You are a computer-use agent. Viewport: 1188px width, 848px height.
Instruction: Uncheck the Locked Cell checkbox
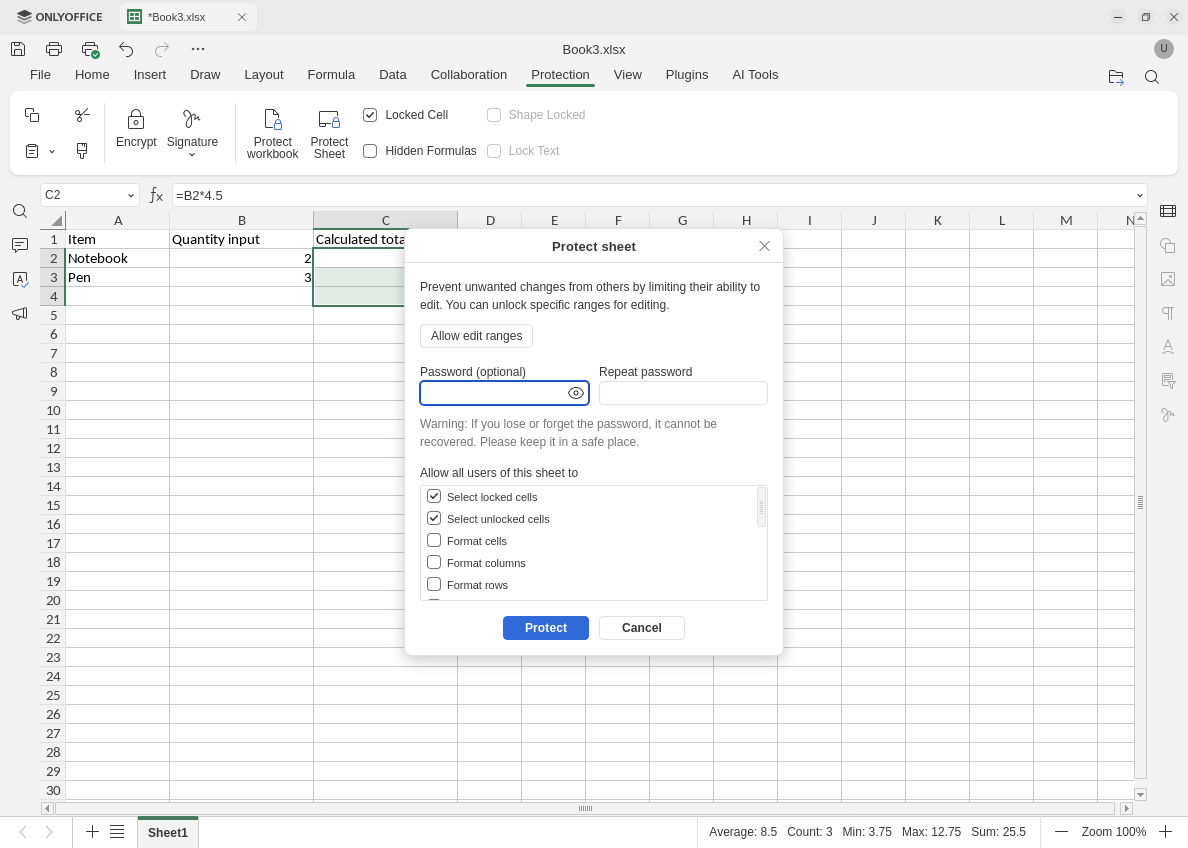(370, 114)
